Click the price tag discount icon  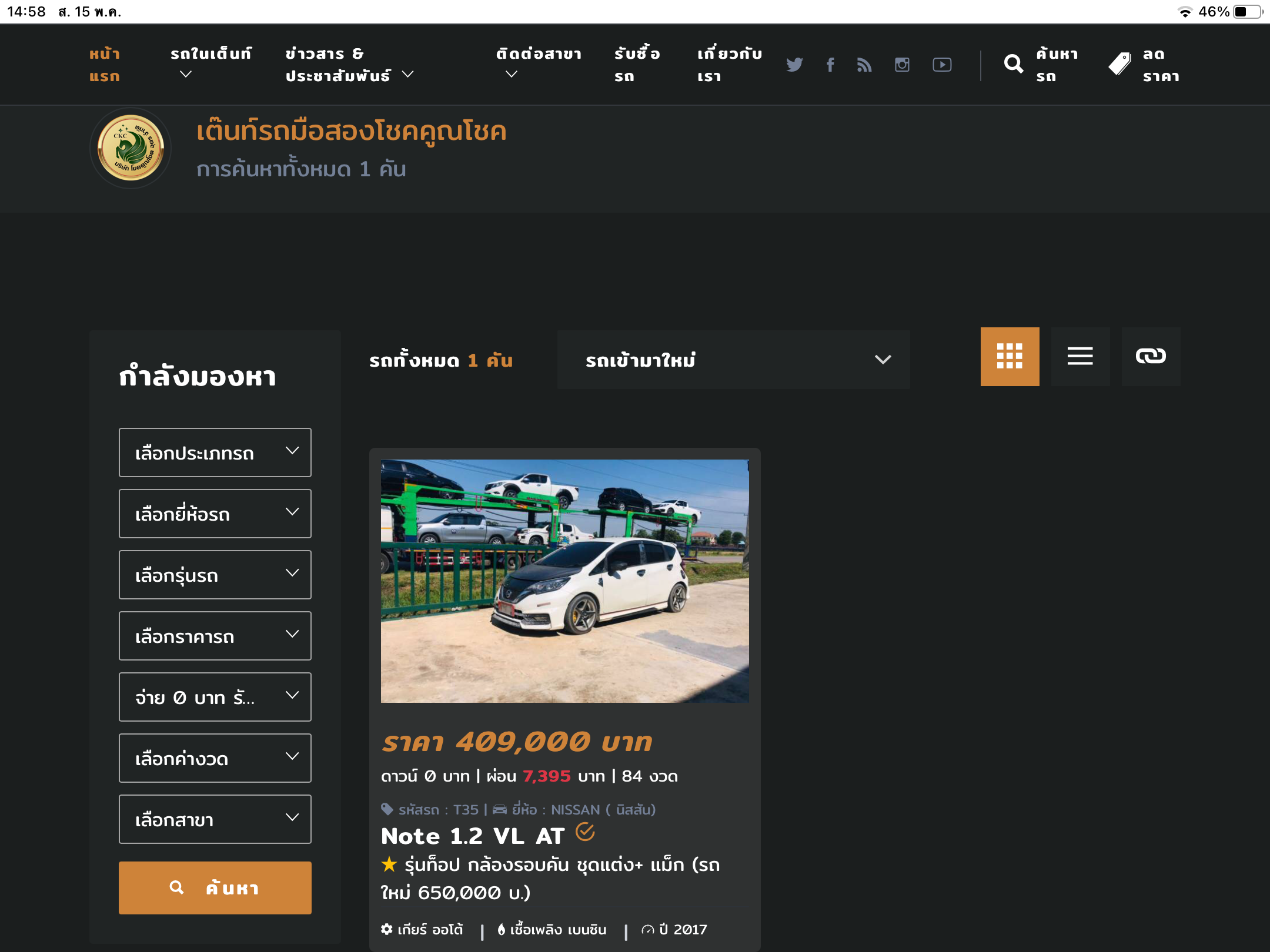(x=1120, y=64)
